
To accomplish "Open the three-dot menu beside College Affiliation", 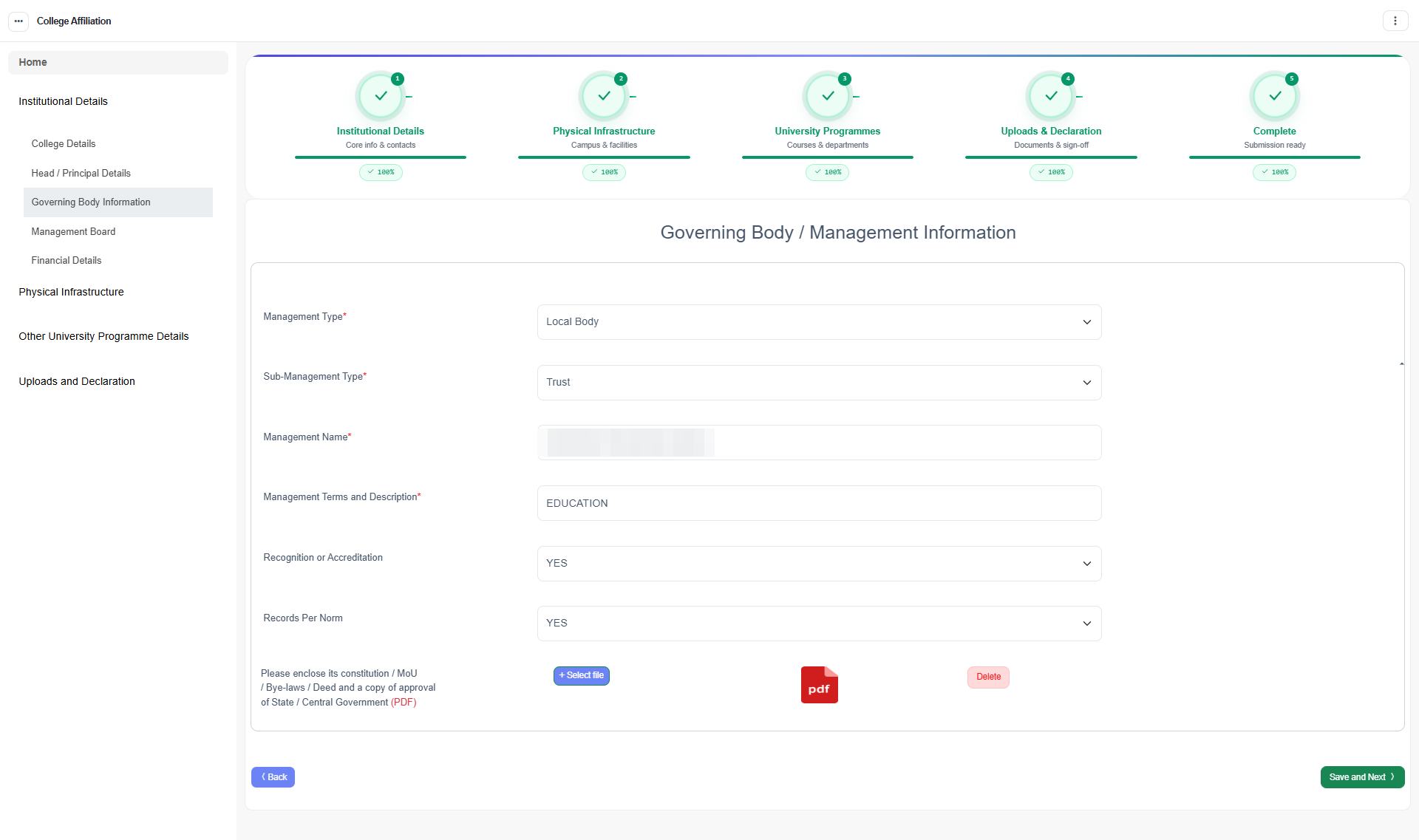I will click(x=18, y=21).
